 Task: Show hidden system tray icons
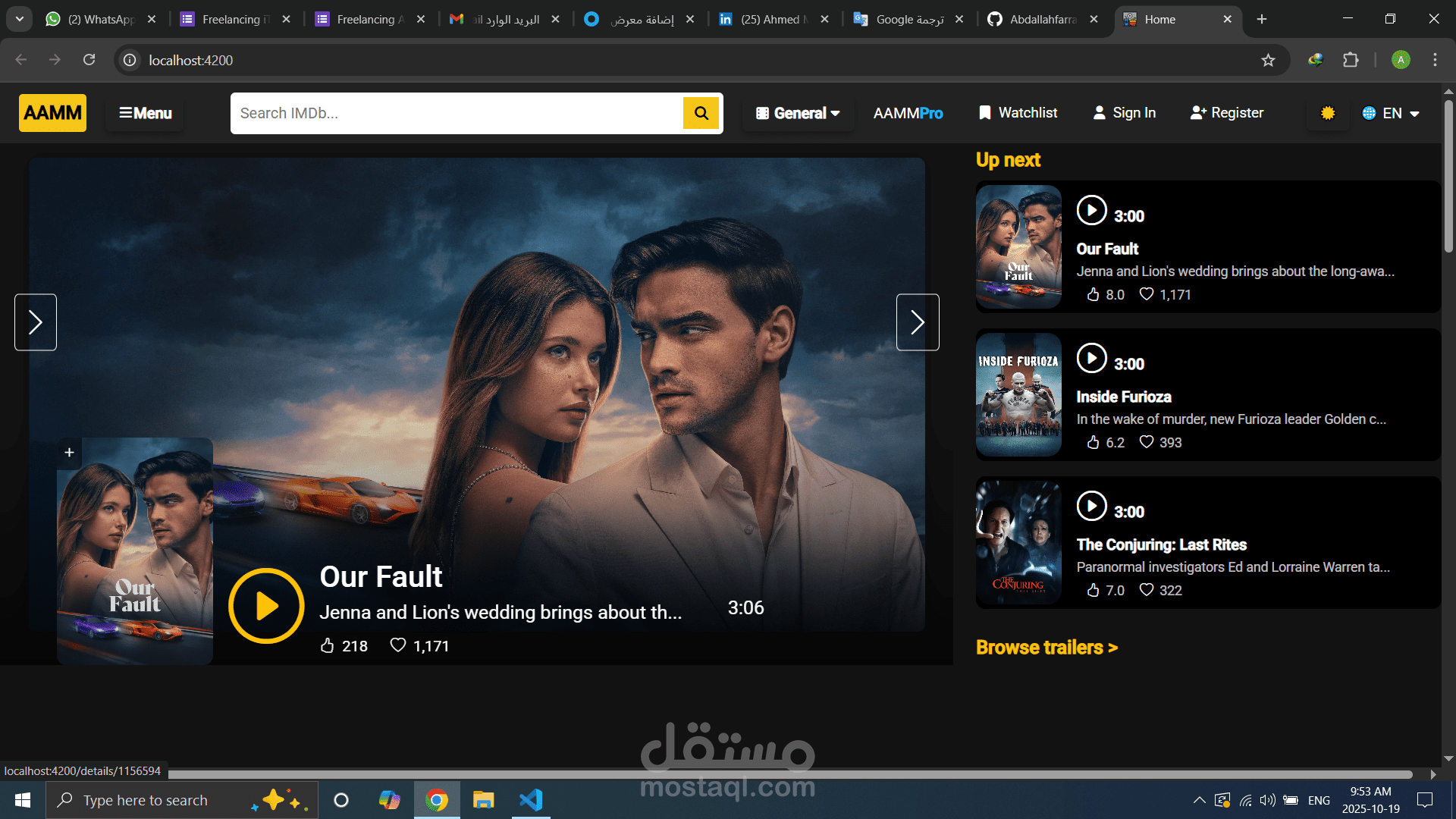(1199, 800)
